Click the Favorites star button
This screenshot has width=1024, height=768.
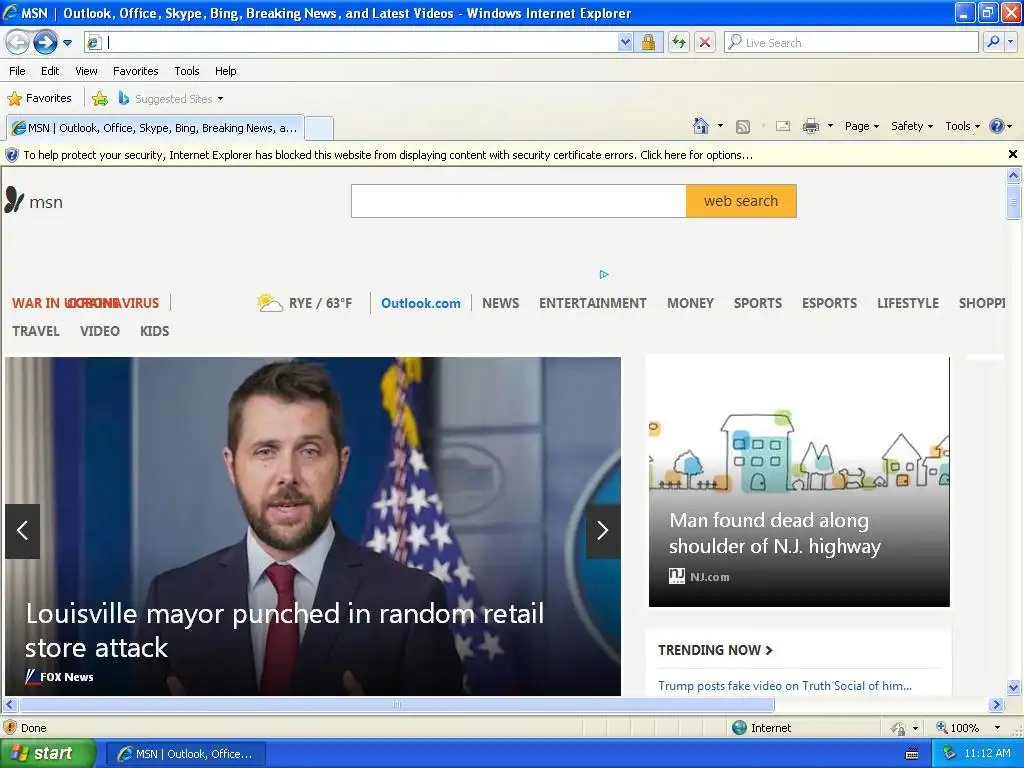[x=39, y=98]
